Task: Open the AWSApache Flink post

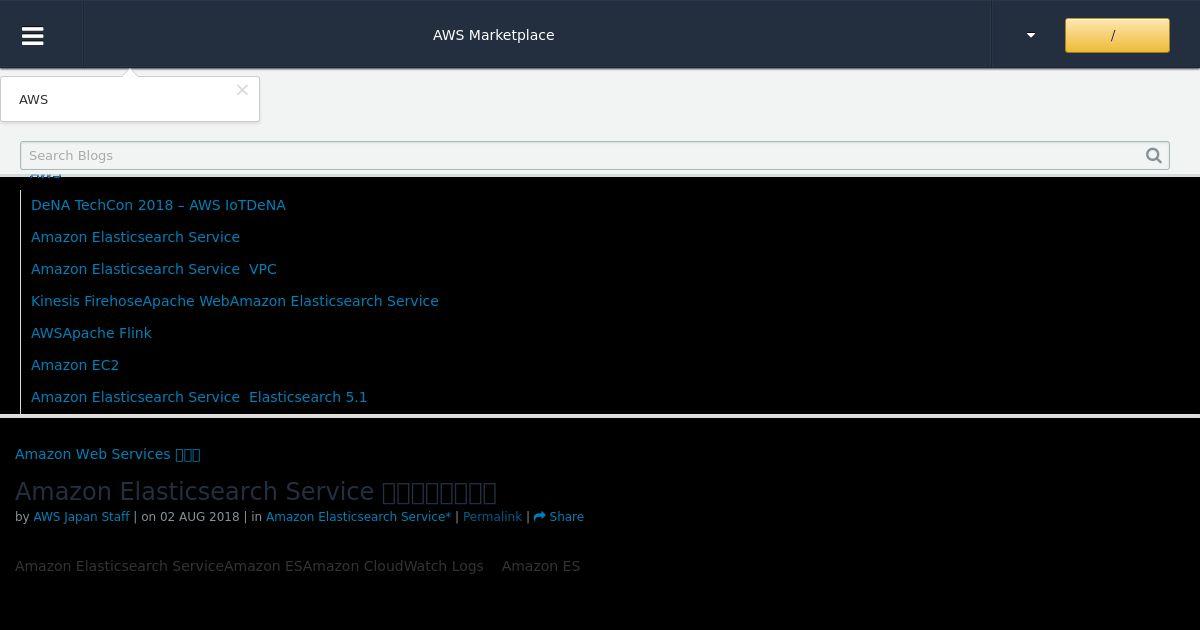Action: pos(91,333)
